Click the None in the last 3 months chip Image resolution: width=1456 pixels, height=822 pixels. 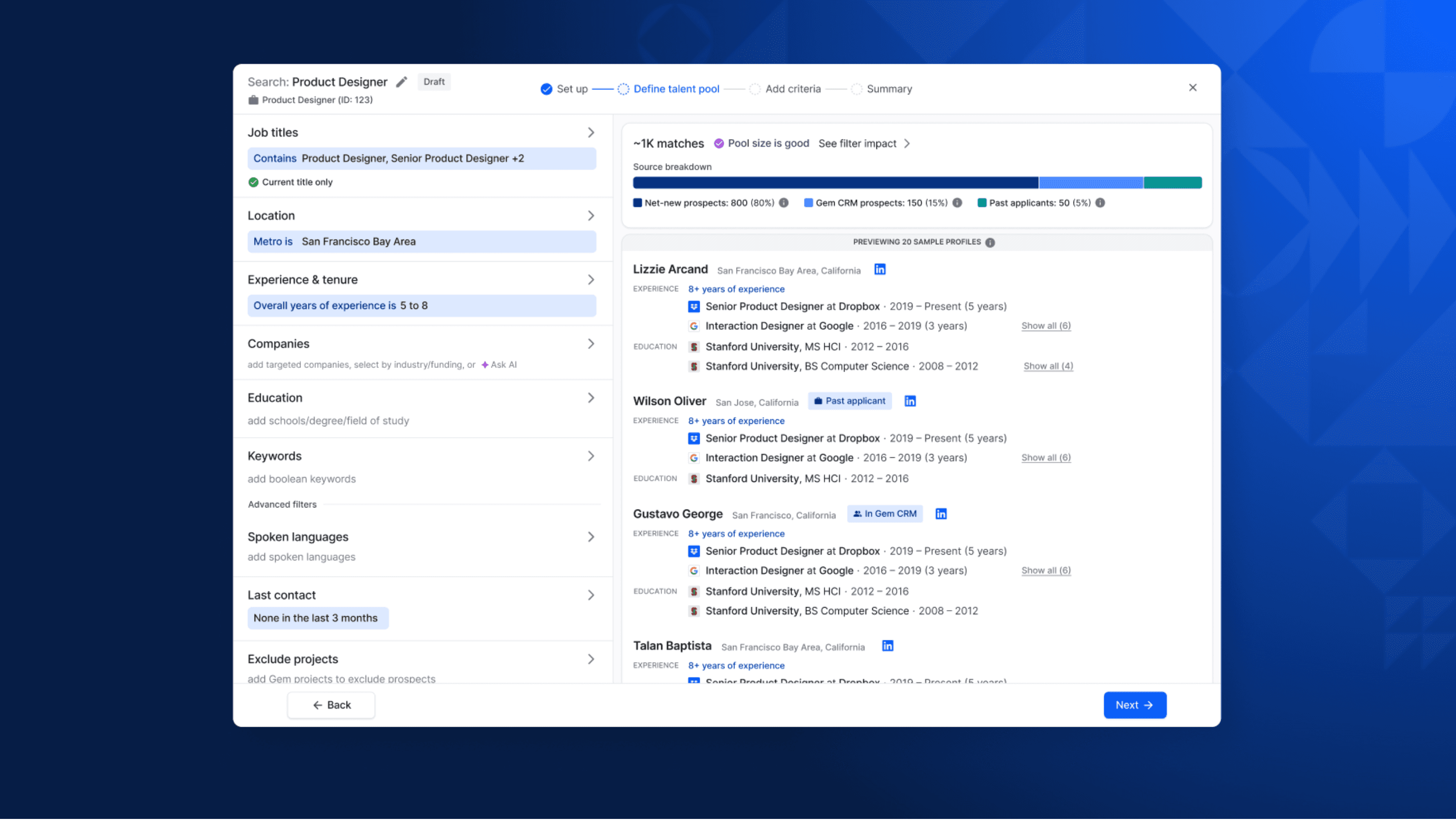[x=318, y=618]
